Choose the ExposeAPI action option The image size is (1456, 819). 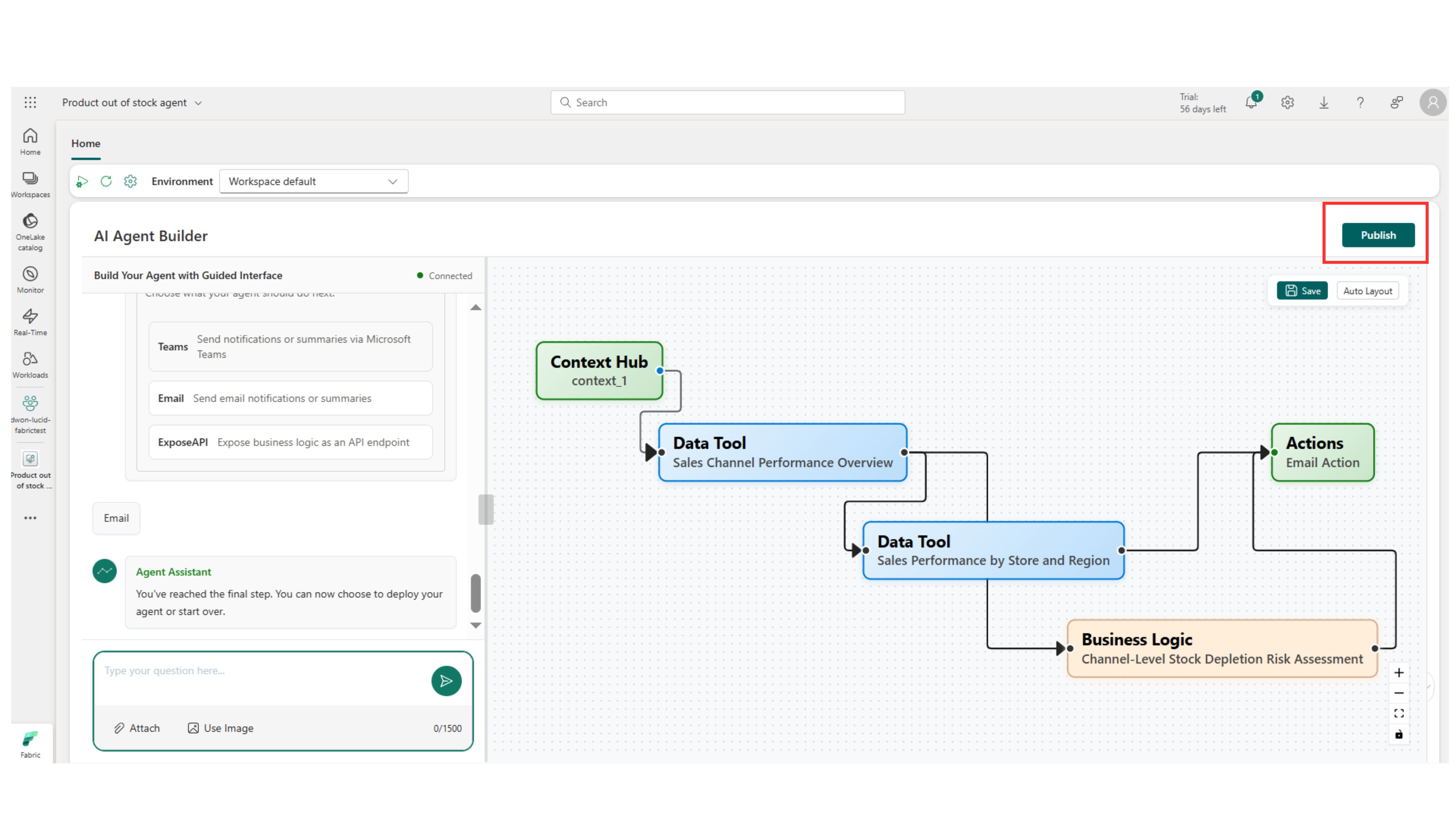pos(290,442)
